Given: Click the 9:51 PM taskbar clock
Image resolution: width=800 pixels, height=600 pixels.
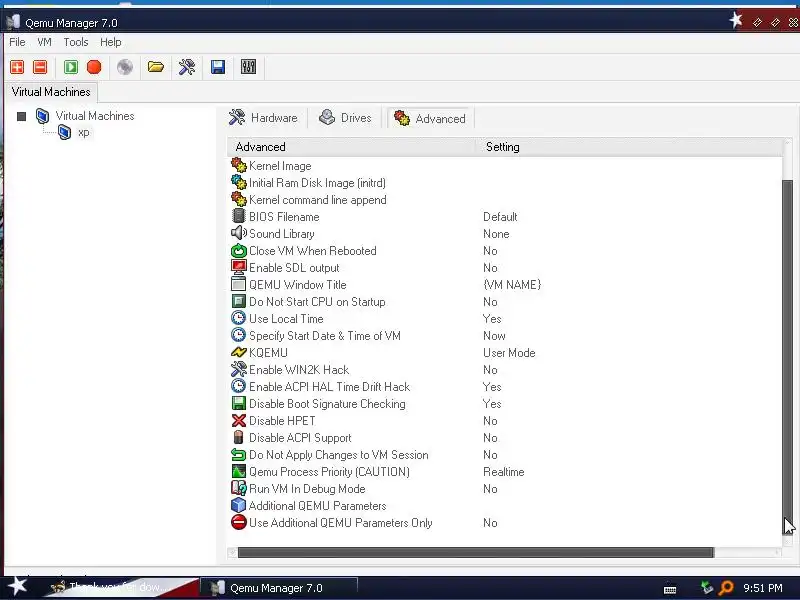Looking at the screenshot, I should click(763, 588).
